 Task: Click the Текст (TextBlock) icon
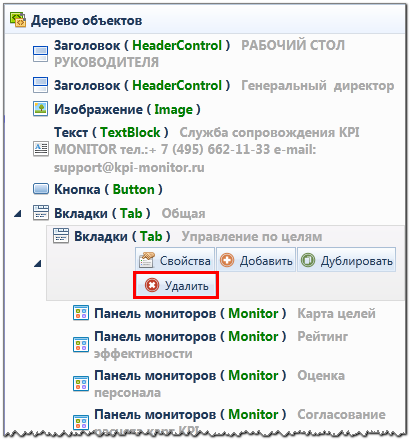pos(41,149)
